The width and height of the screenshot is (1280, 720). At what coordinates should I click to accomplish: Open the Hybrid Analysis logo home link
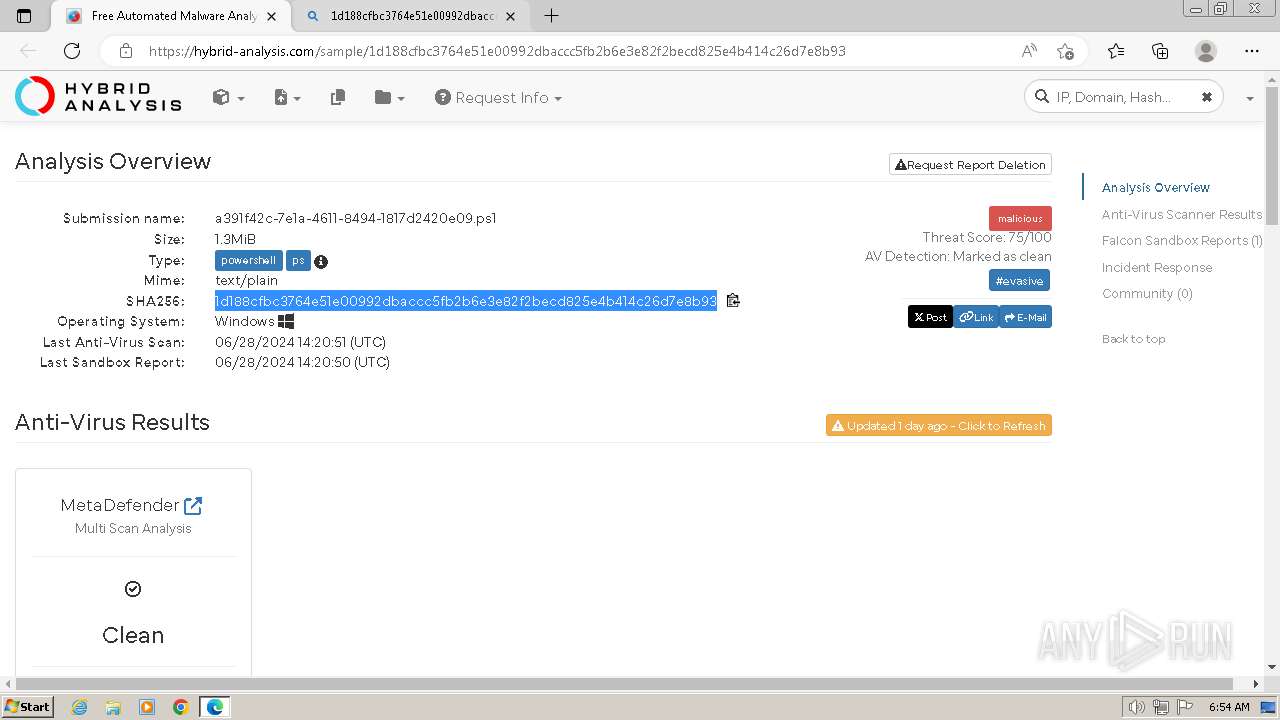98,96
